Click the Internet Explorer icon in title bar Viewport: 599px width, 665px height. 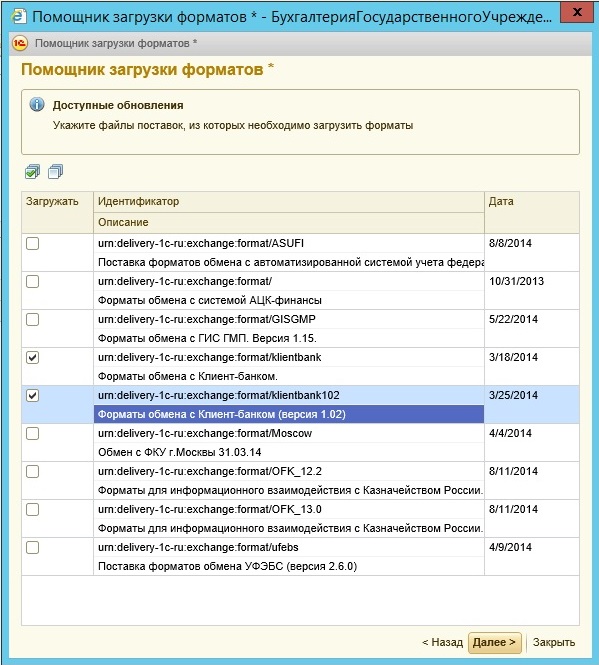pyautogui.click(x=18, y=16)
